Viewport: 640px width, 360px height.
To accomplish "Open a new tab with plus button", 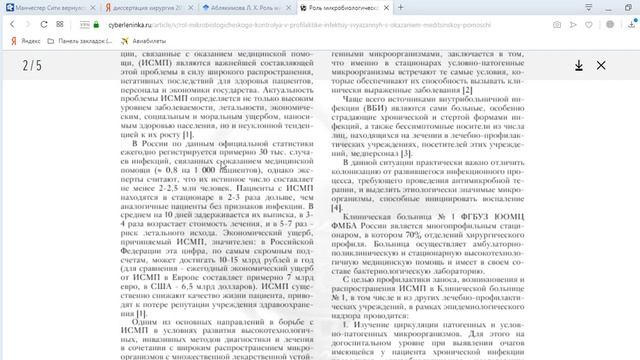I will (400, 7).
